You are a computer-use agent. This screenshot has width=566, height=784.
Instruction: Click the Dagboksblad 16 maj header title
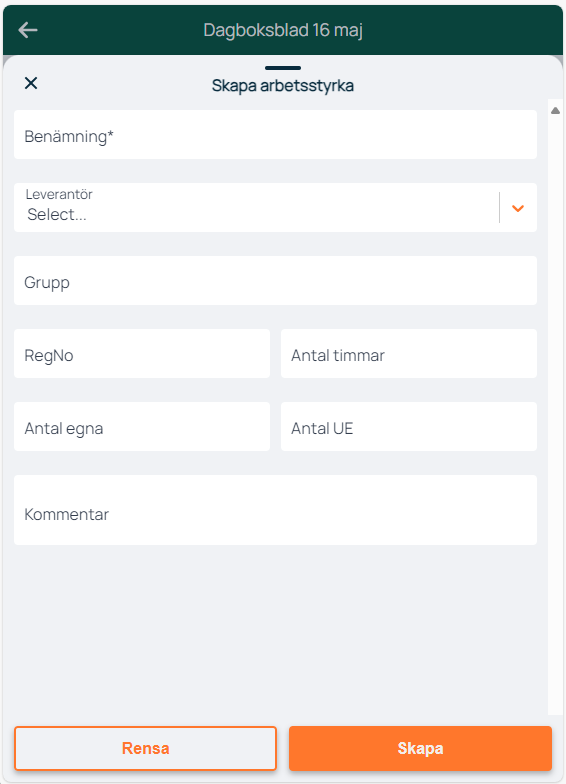point(283,30)
